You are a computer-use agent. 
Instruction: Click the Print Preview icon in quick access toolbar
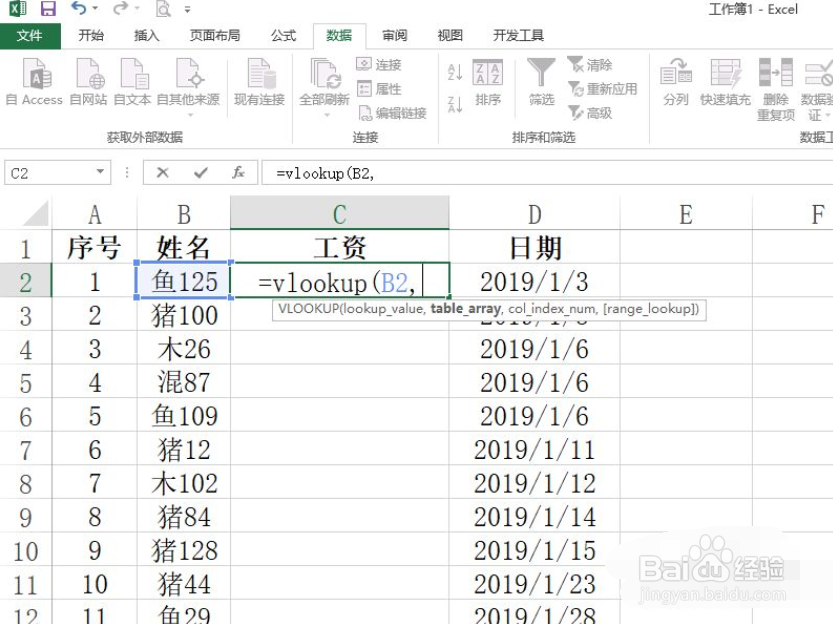[x=163, y=8]
